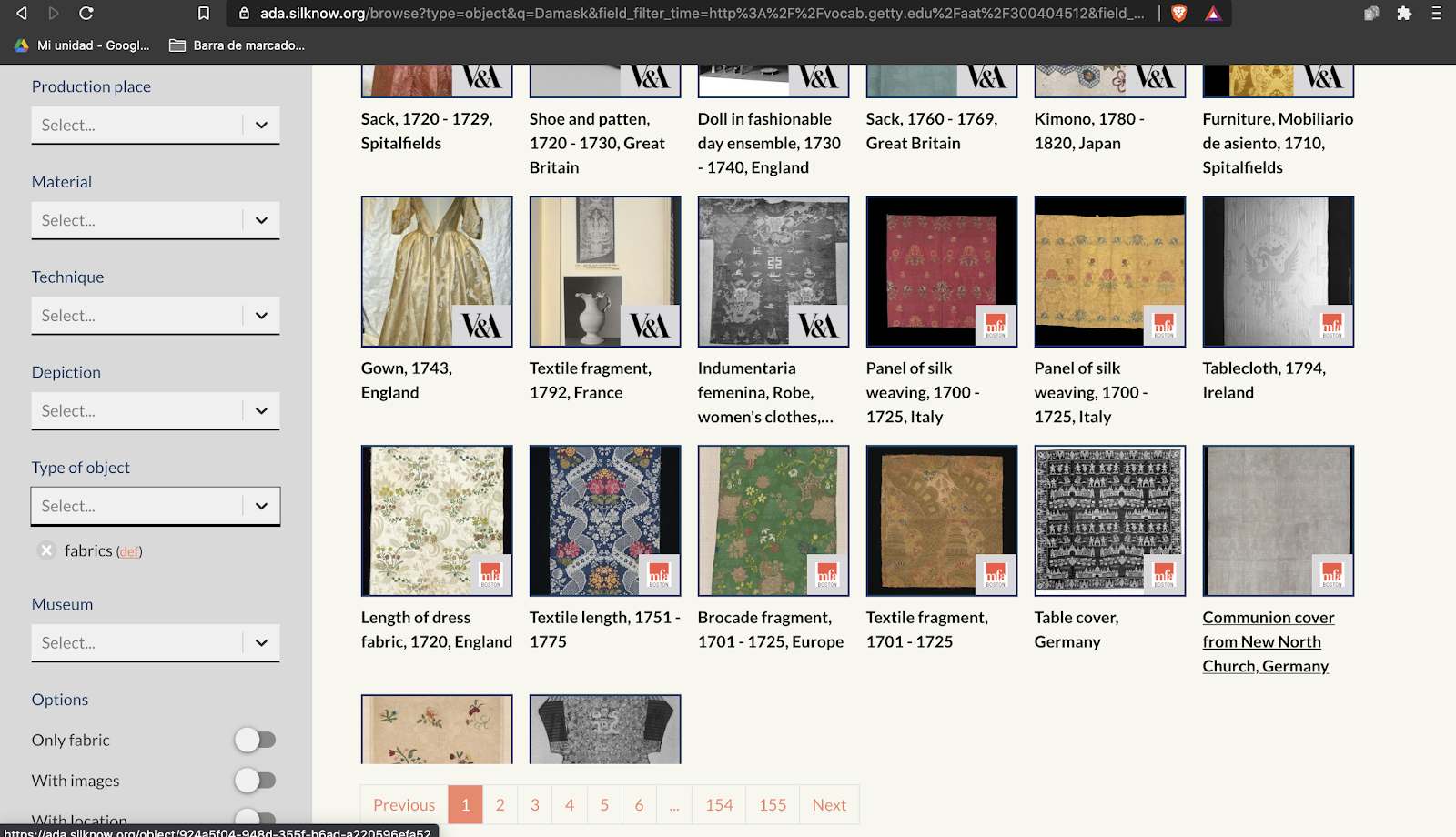Remove the fabrics filter with the X icon
Image resolution: width=1456 pixels, height=837 pixels.
pos(46,550)
